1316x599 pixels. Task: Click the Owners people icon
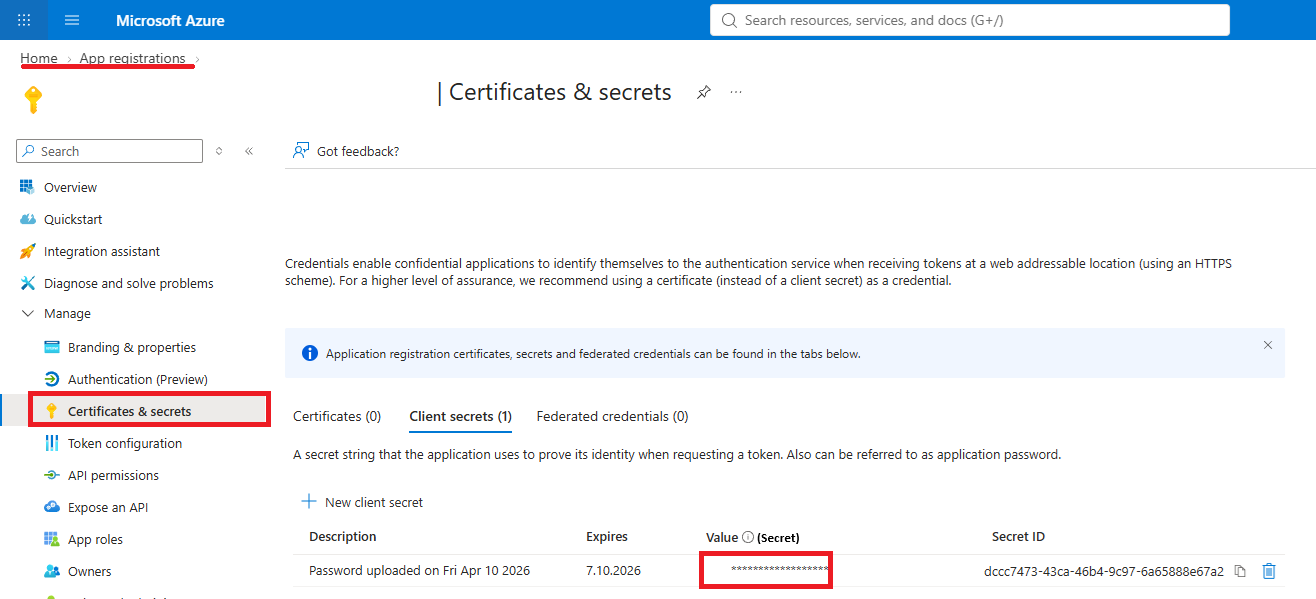[x=52, y=571]
